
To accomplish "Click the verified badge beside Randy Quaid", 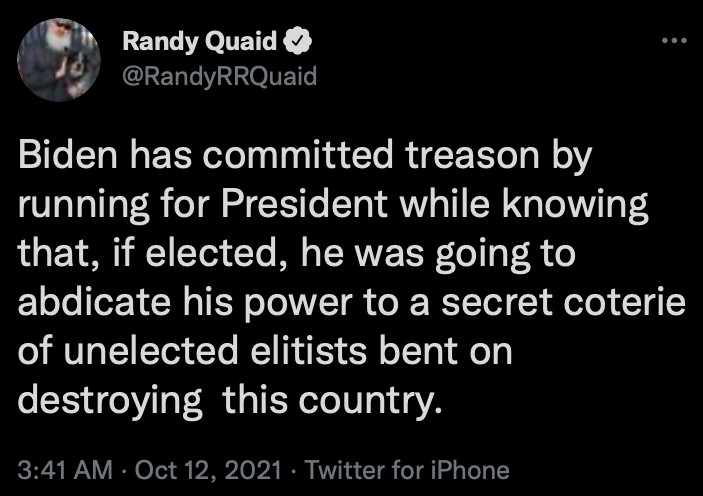I will (299, 43).
